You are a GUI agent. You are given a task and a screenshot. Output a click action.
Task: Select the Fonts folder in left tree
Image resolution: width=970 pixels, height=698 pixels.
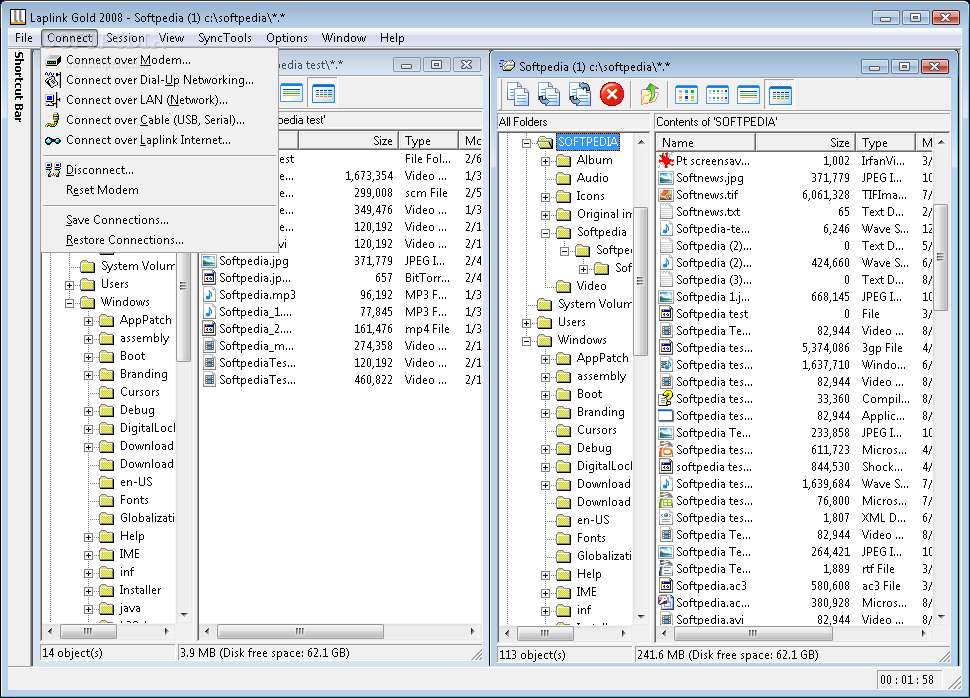coord(134,499)
